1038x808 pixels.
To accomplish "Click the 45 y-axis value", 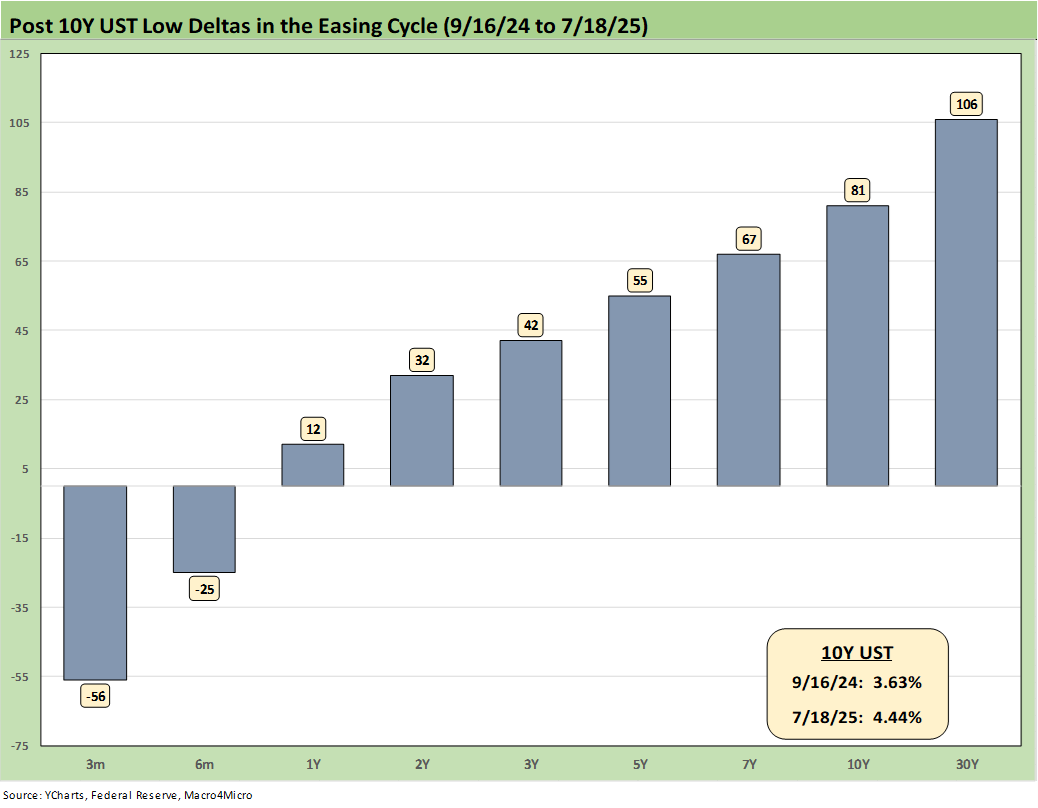I will 22,331.
